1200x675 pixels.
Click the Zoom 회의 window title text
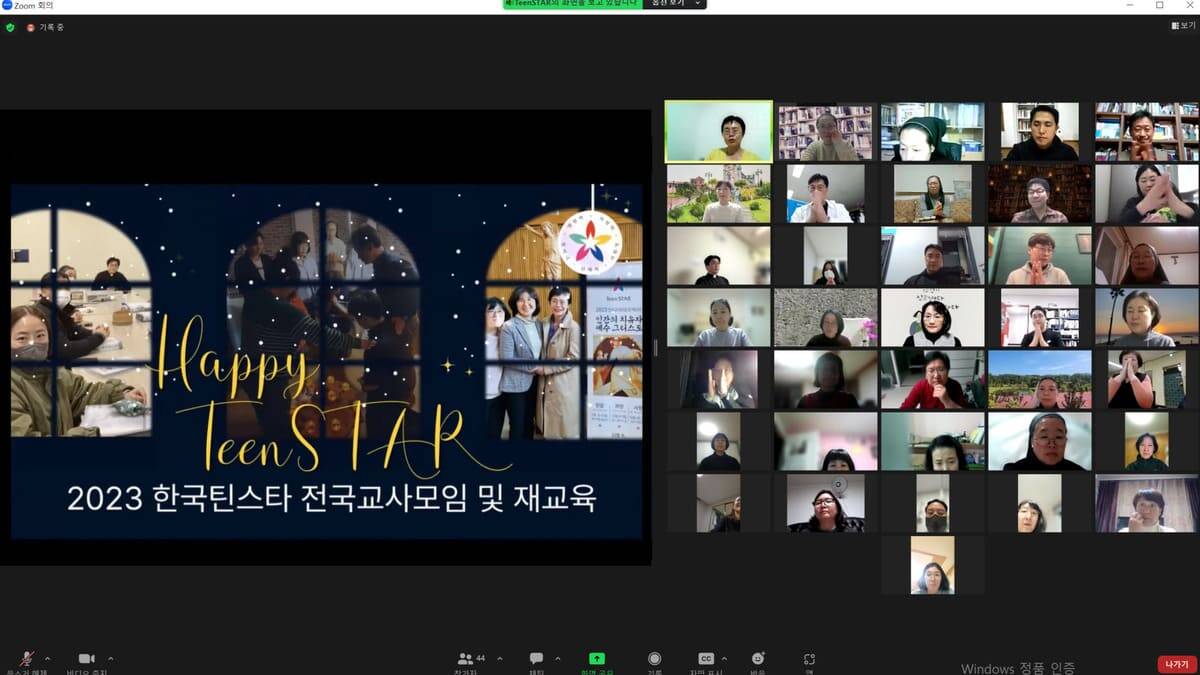pyautogui.click(x=34, y=5)
